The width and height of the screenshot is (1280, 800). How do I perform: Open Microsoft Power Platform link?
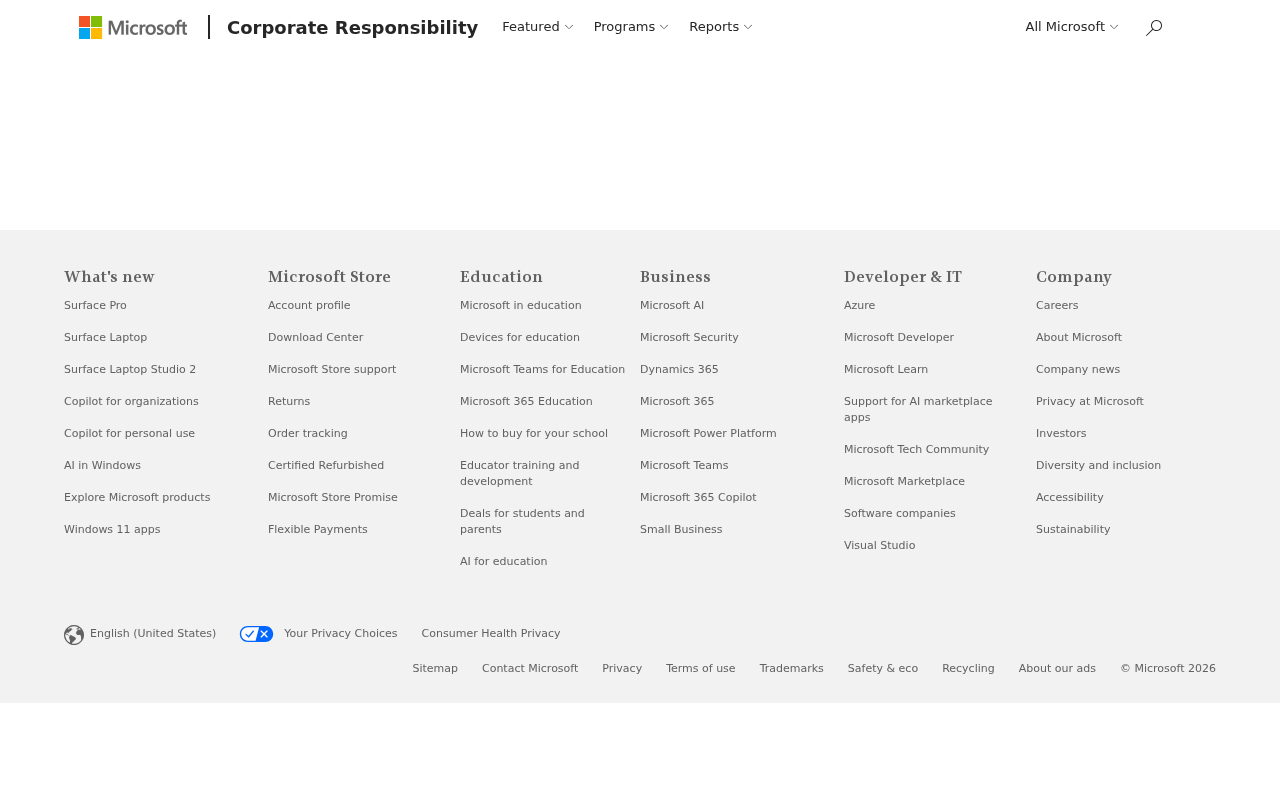click(708, 434)
